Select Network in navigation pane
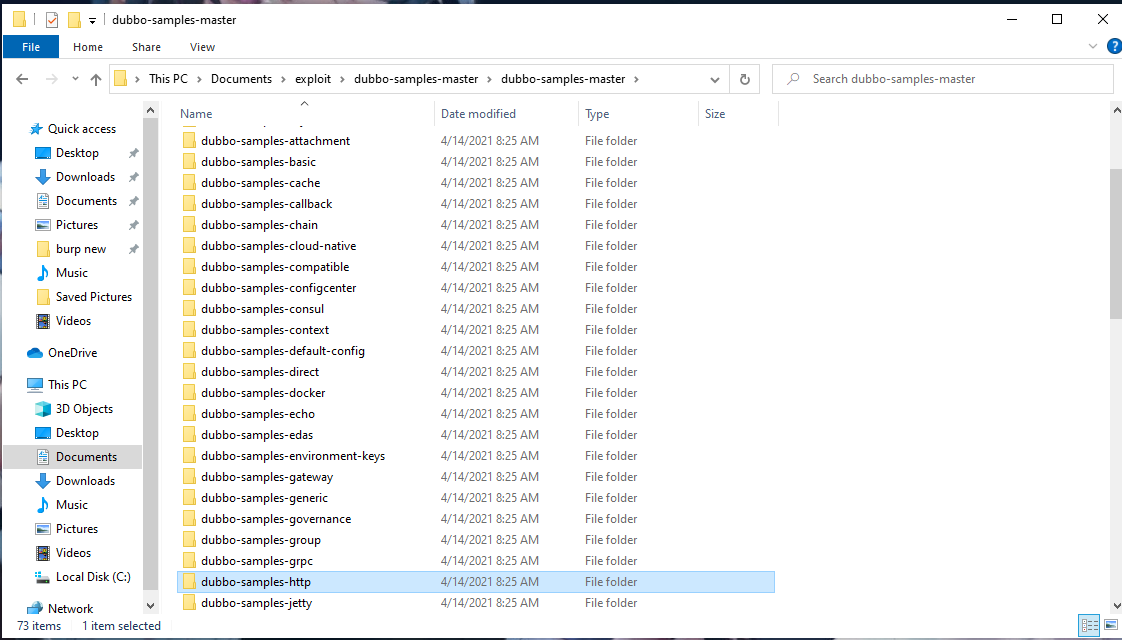The width and height of the screenshot is (1122, 640). point(70,609)
